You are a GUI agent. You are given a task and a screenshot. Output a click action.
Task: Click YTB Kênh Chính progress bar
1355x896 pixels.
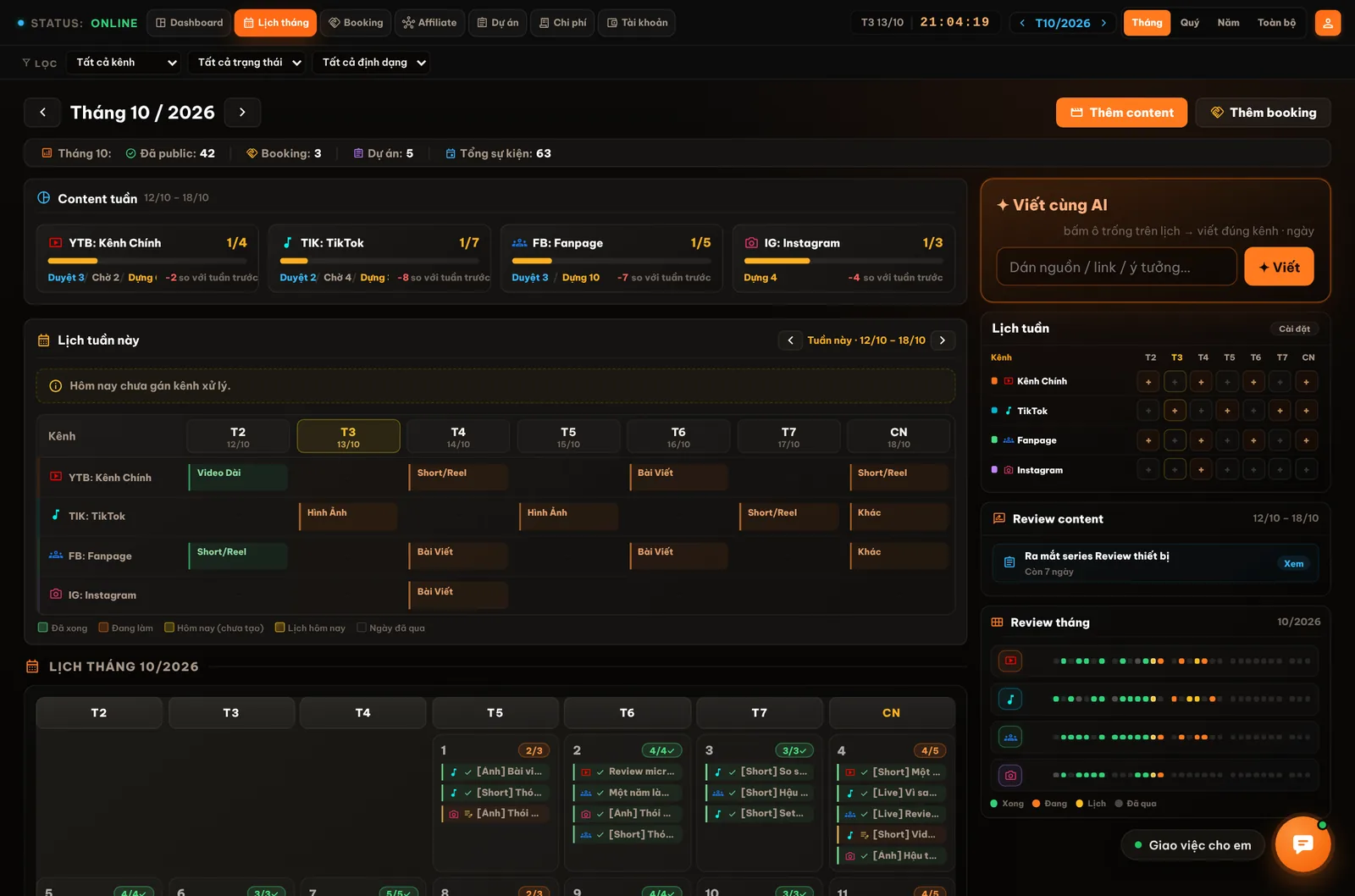tap(147, 261)
